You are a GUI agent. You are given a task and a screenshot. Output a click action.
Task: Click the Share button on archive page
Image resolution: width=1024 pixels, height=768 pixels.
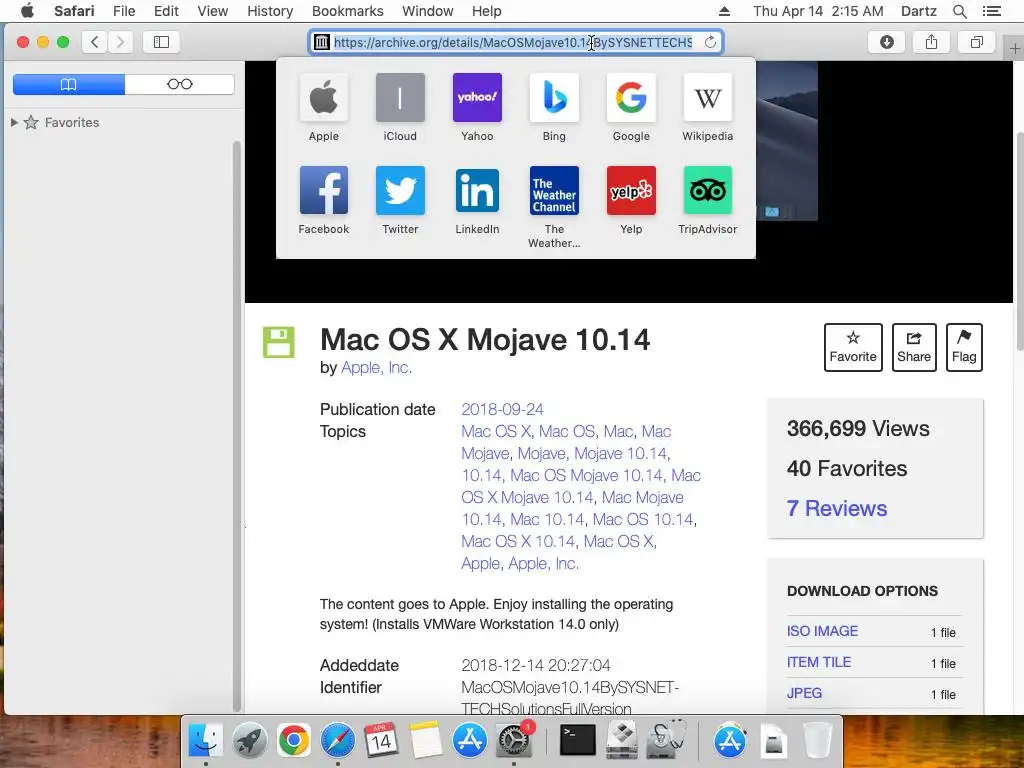click(914, 347)
